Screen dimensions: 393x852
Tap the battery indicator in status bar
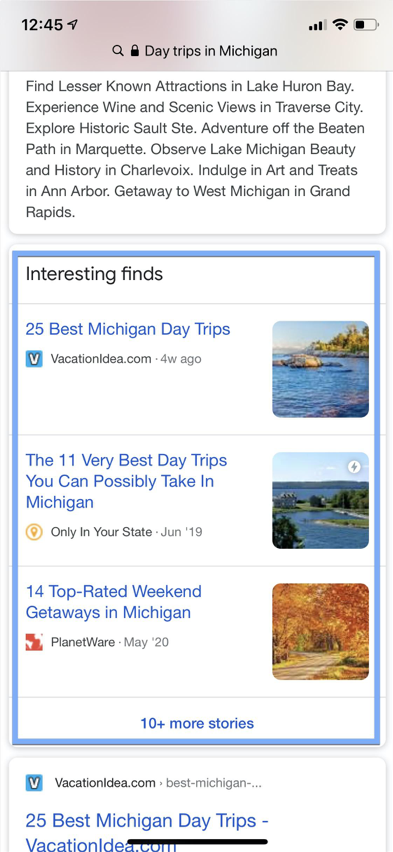click(x=366, y=24)
